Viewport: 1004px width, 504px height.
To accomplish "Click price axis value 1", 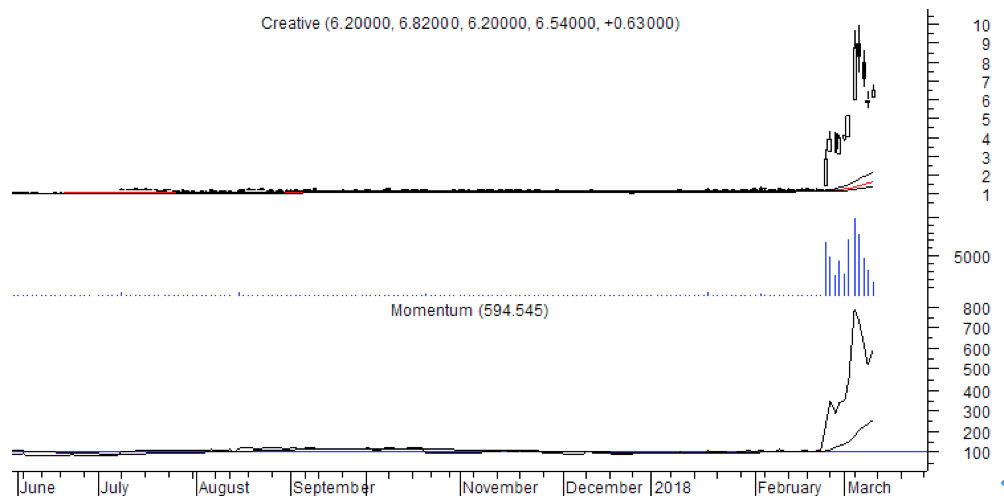I will pyautogui.click(x=987, y=195).
